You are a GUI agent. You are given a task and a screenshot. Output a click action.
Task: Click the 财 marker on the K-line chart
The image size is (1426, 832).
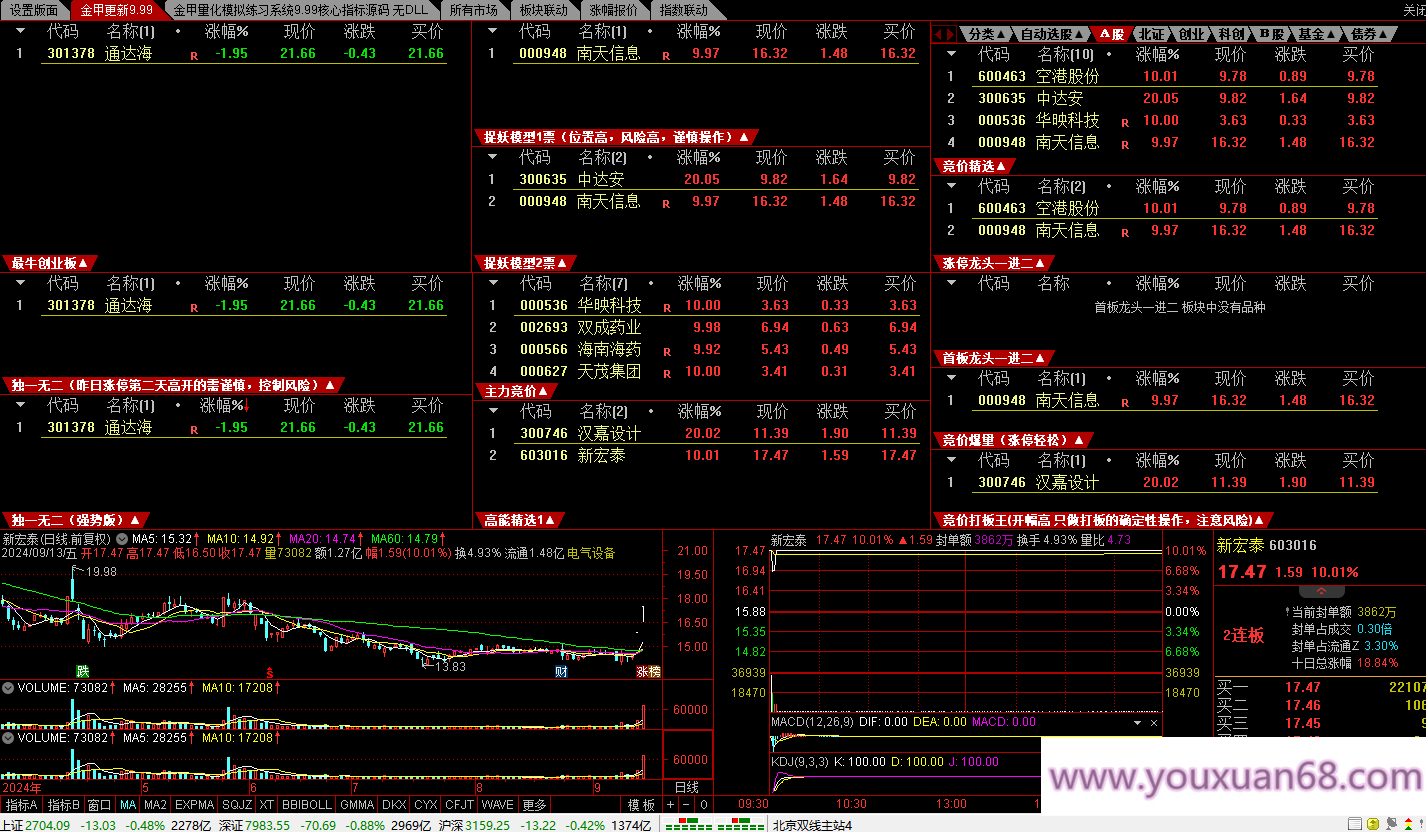tap(562, 671)
